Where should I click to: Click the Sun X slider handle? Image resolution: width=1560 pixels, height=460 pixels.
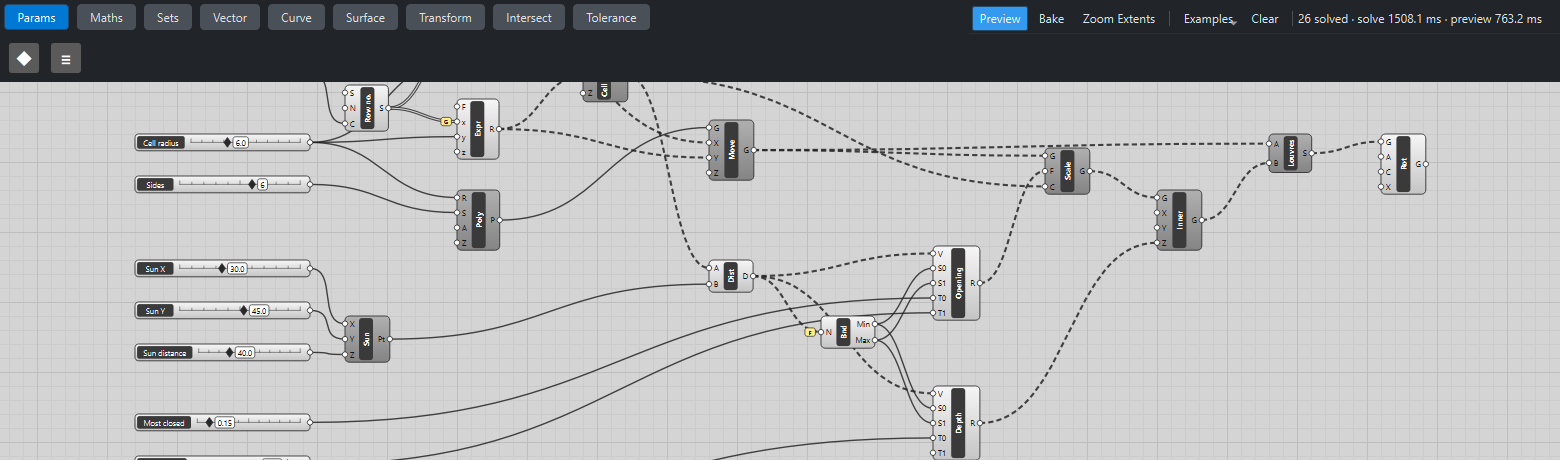pyautogui.click(x=222, y=268)
